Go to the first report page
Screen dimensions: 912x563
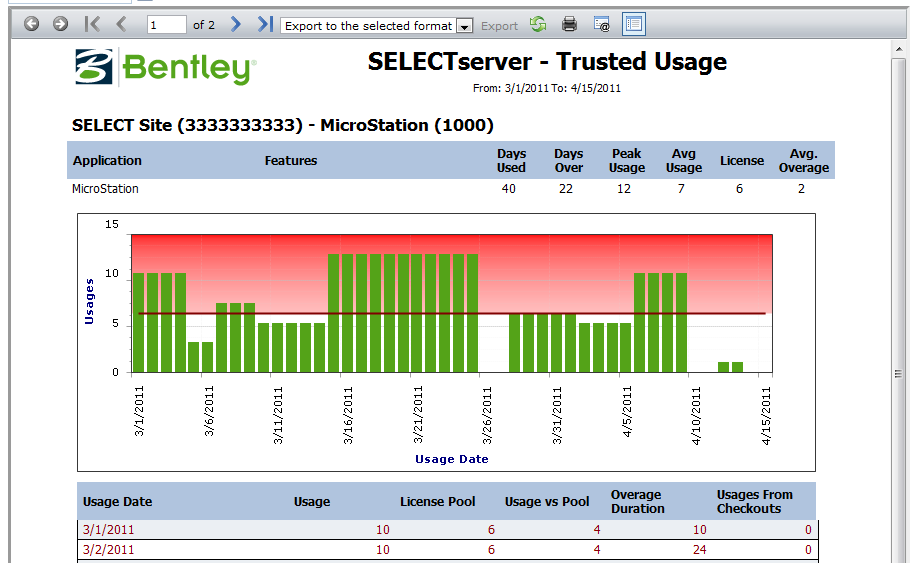(92, 24)
